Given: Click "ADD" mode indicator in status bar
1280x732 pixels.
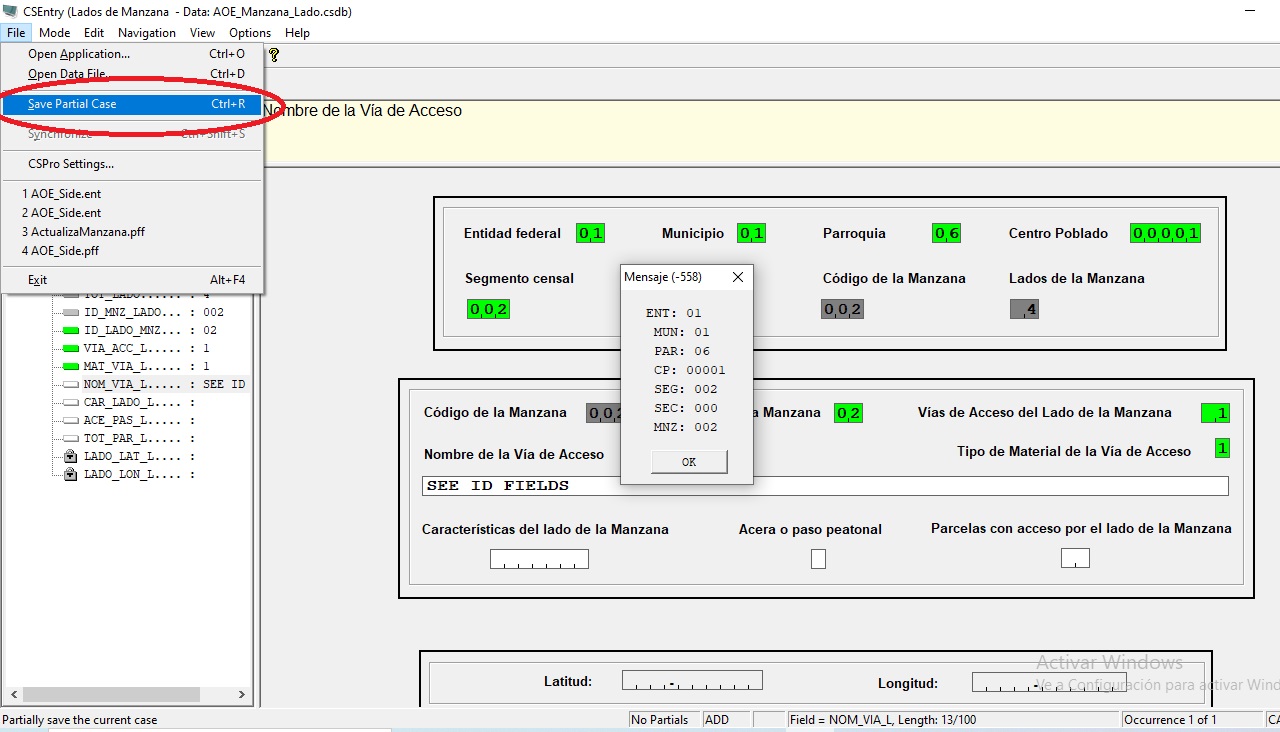Looking at the screenshot, I should tap(717, 720).
